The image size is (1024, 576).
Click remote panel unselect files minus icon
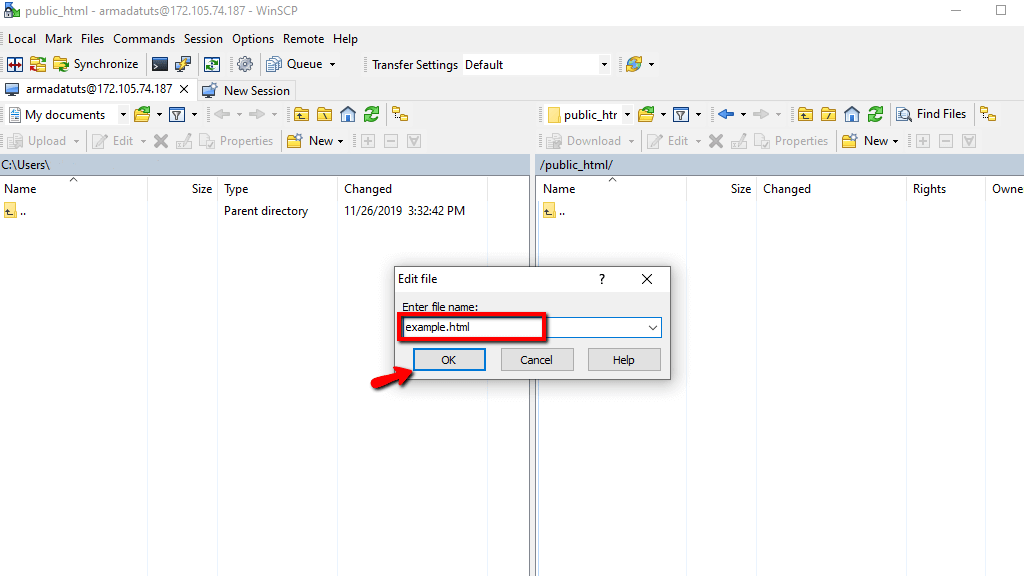click(946, 141)
